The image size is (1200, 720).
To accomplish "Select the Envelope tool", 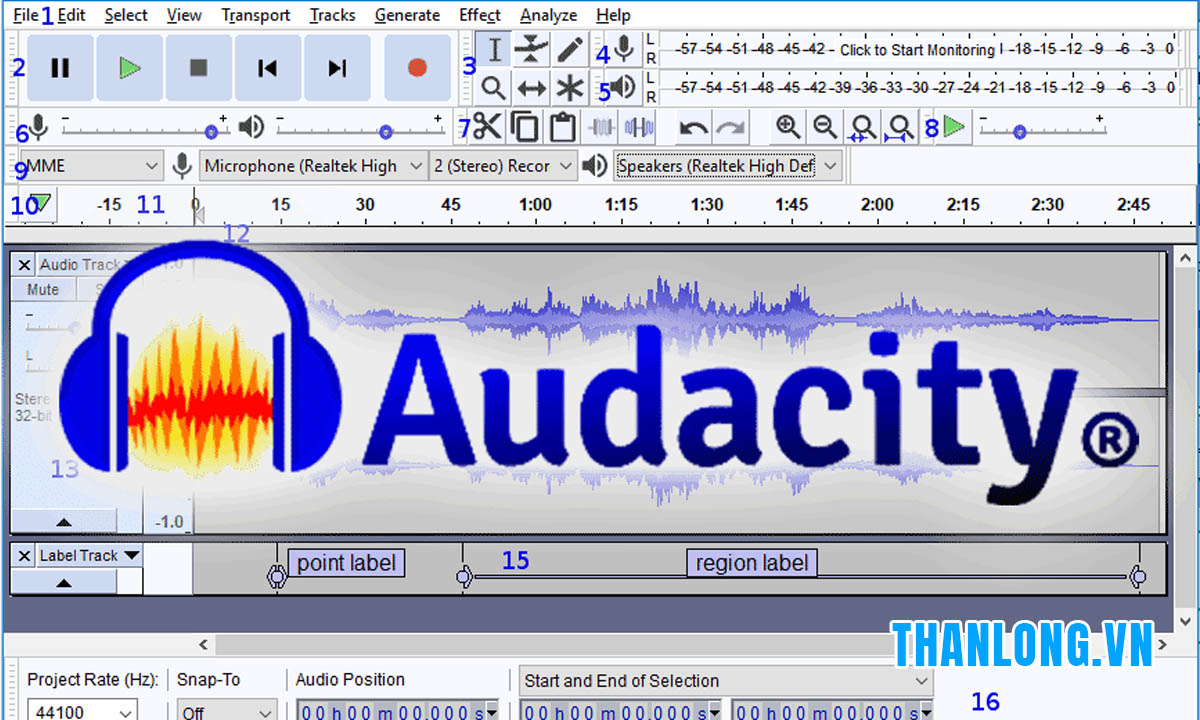I will (x=531, y=49).
